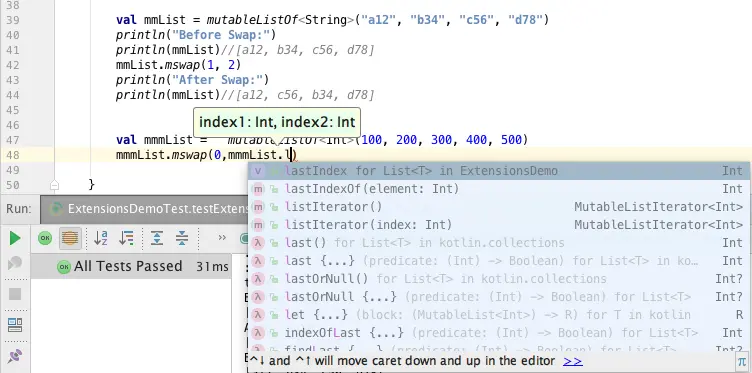Choose lastOrNull {...} predicate completion

[499, 297]
